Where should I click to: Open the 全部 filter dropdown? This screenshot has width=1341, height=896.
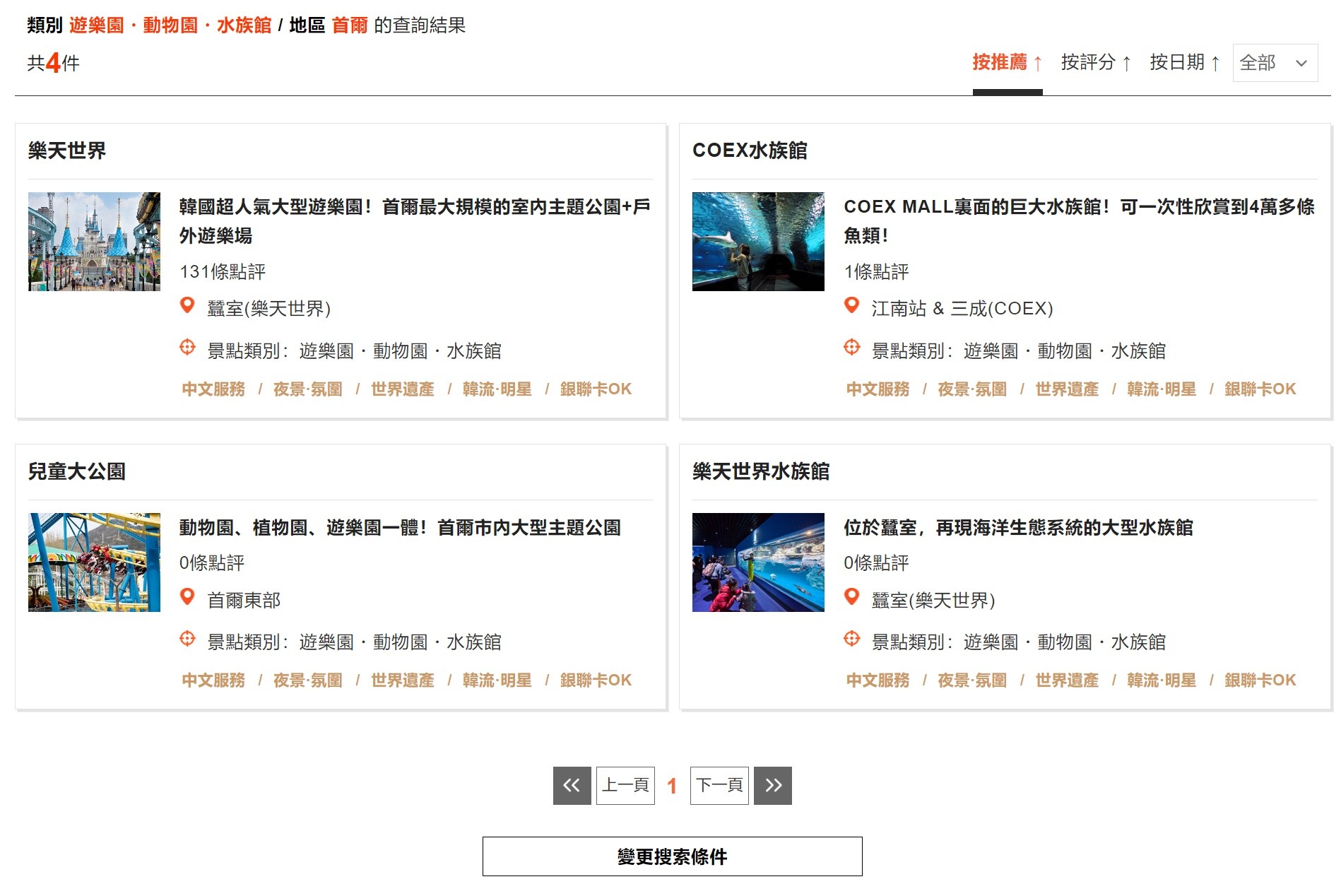coord(1275,63)
